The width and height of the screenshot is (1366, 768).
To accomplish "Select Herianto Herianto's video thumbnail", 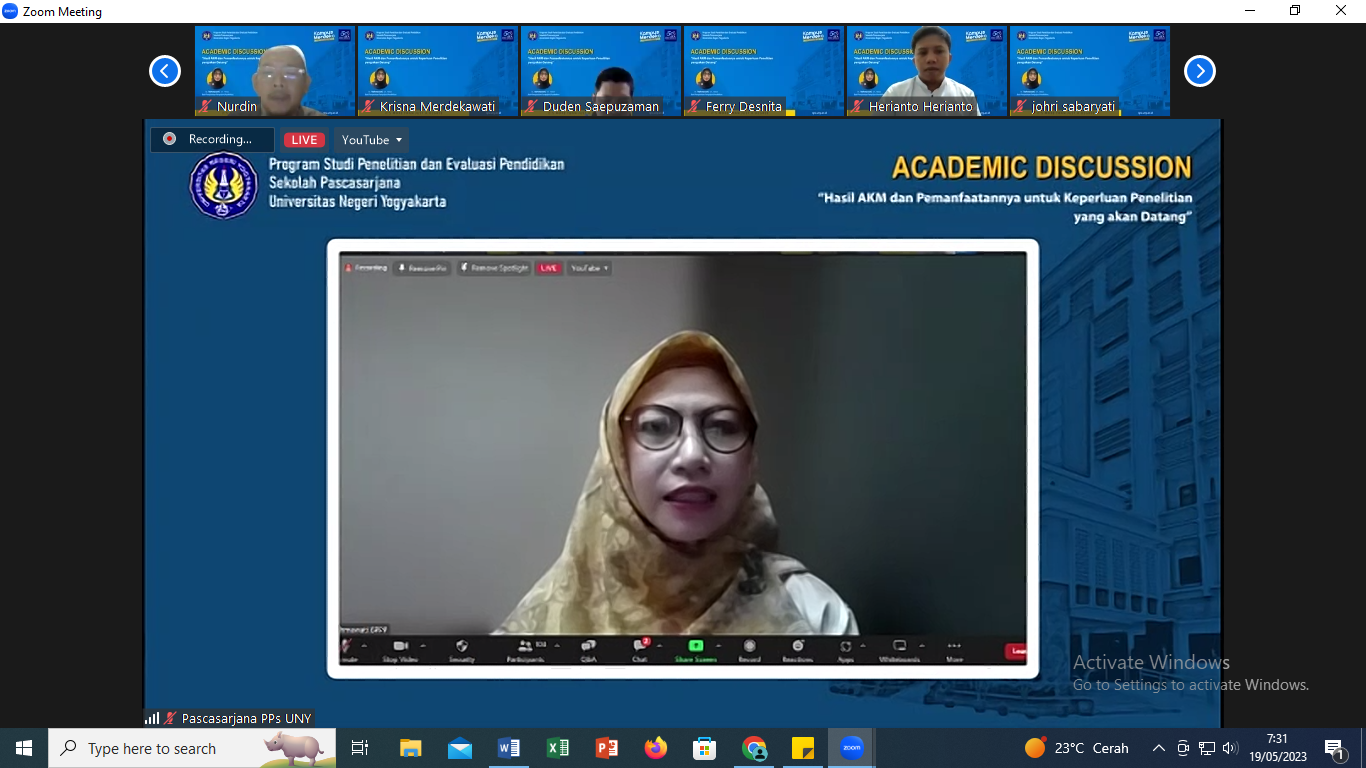I will 927,71.
